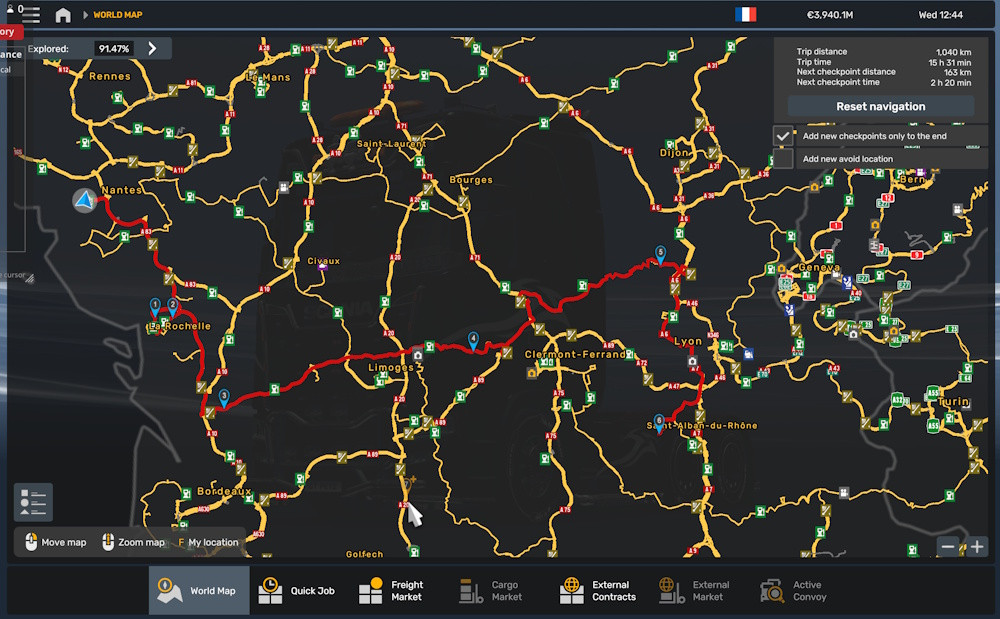The height and width of the screenshot is (619, 1000).
Task: Open the Quick Job tab
Action: (x=299, y=590)
